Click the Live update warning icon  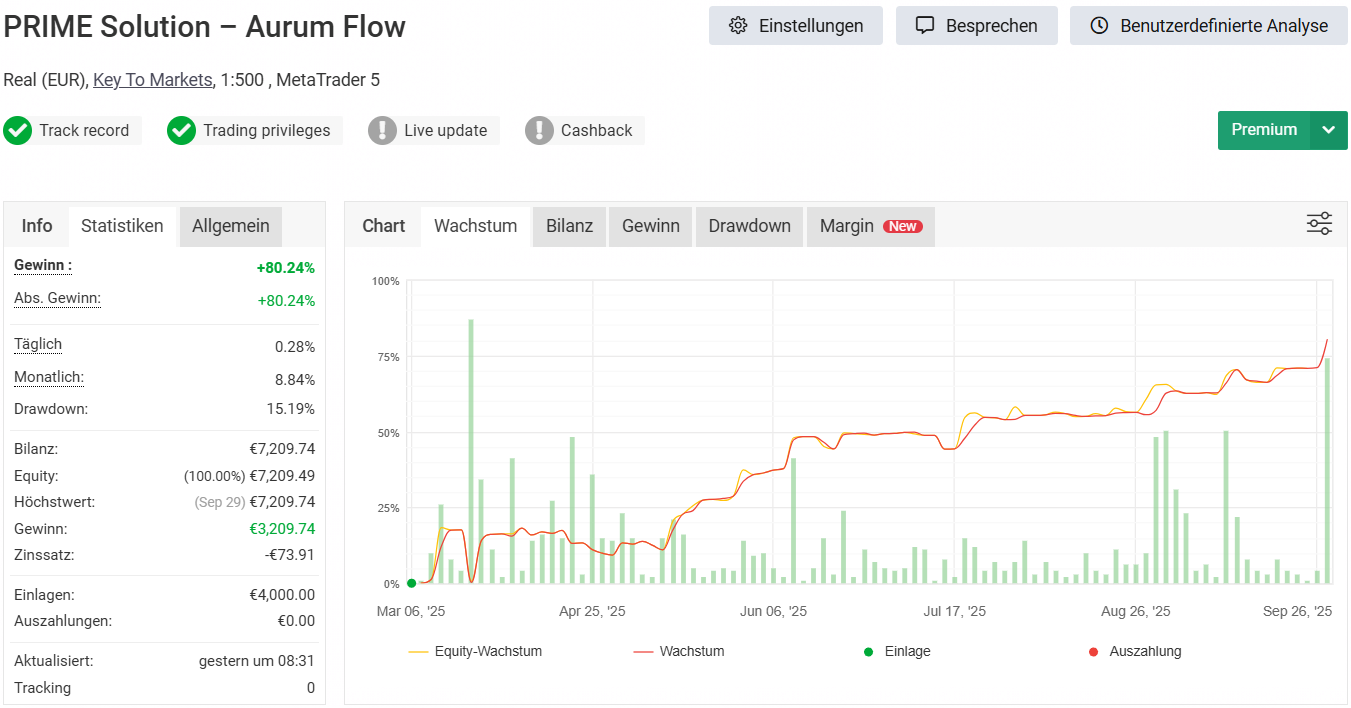pyautogui.click(x=382, y=131)
